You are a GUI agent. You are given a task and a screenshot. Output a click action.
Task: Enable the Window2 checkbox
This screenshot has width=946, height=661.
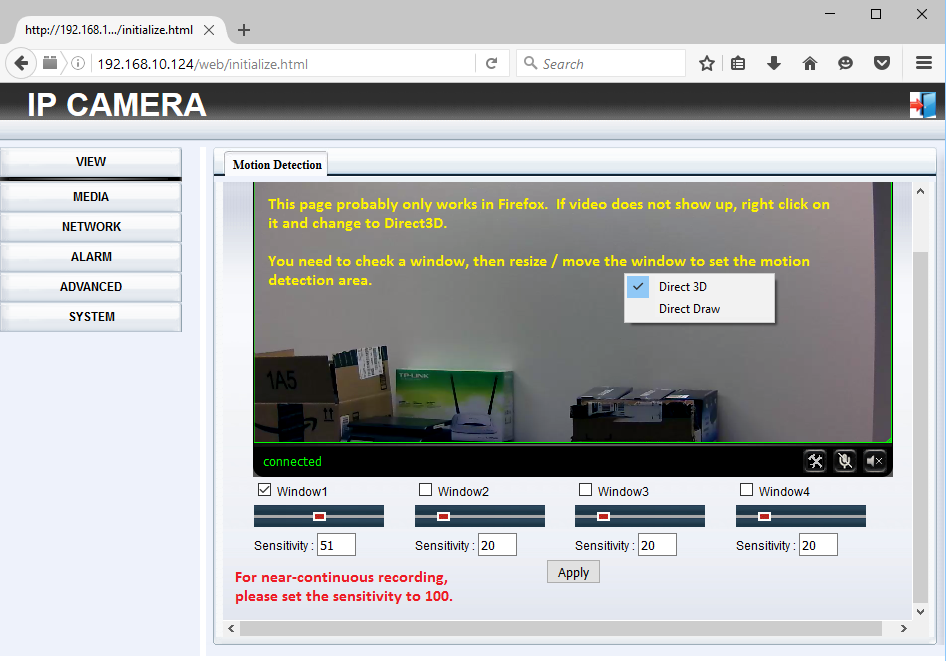coord(426,490)
